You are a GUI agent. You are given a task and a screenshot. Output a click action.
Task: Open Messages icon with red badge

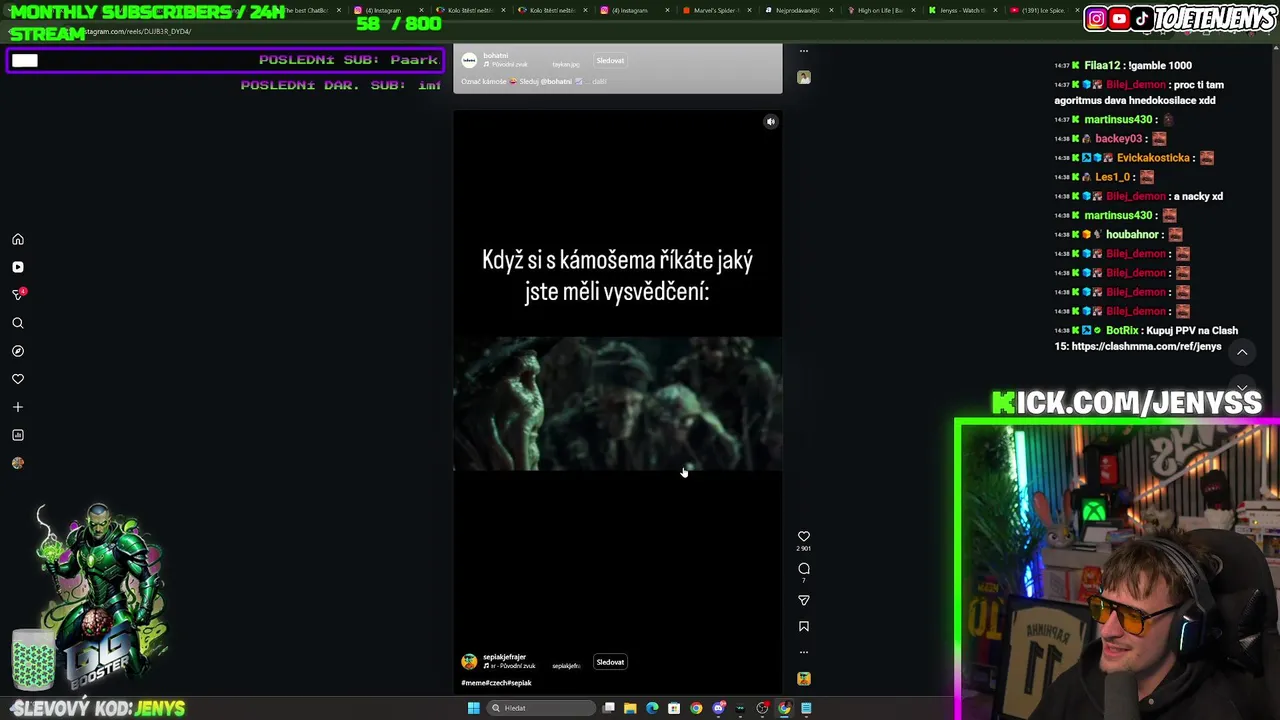click(18, 295)
